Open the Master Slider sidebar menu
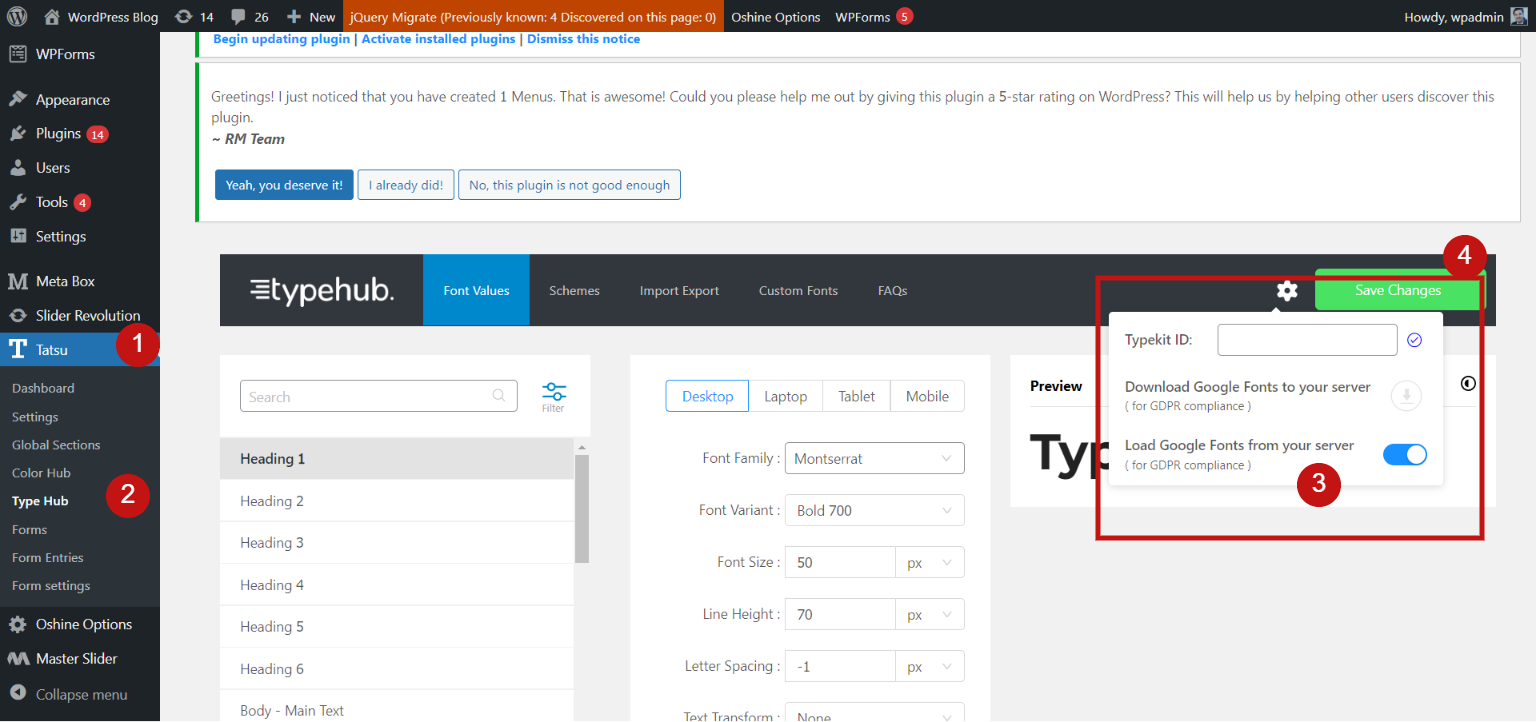Viewport: 1536px width, 722px height. (80, 658)
